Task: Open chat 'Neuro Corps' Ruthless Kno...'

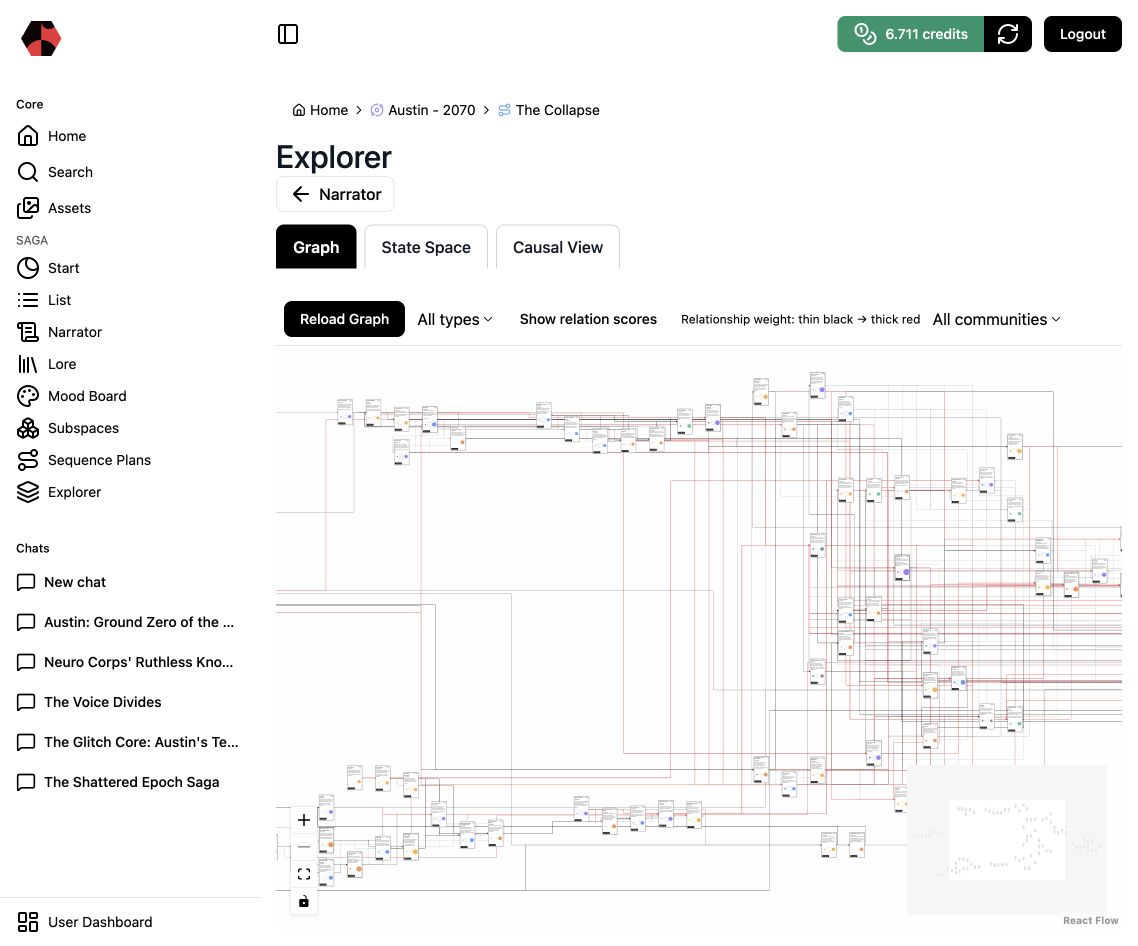Action: tap(139, 662)
